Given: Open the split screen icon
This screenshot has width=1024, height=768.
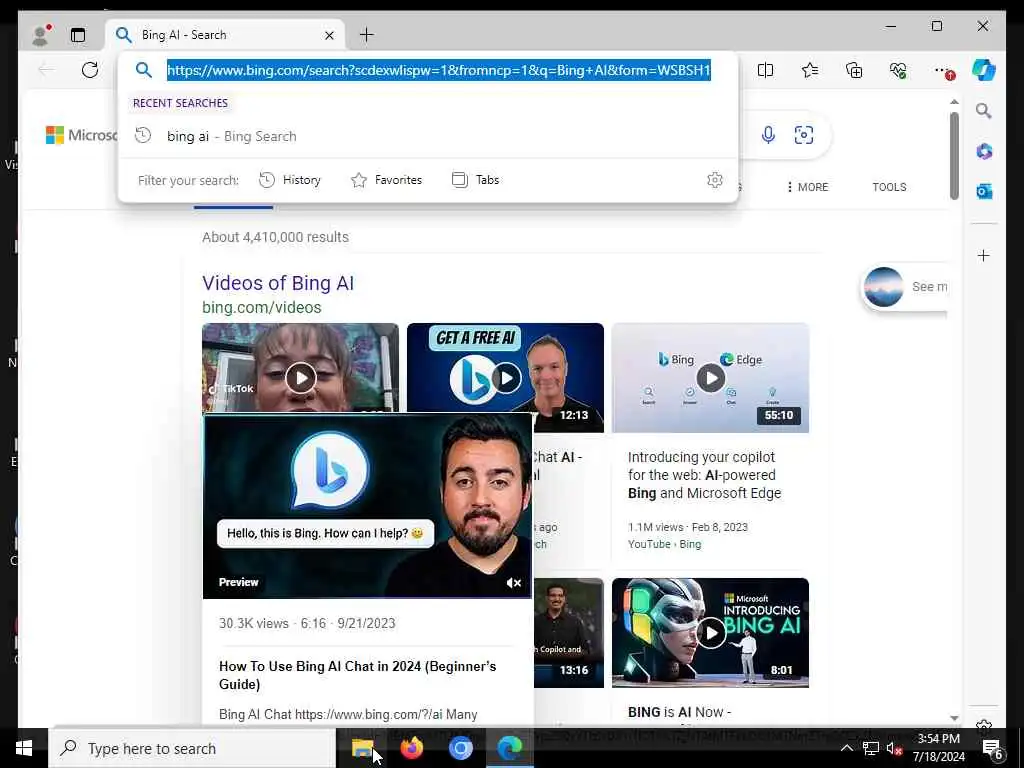Looking at the screenshot, I should (765, 70).
